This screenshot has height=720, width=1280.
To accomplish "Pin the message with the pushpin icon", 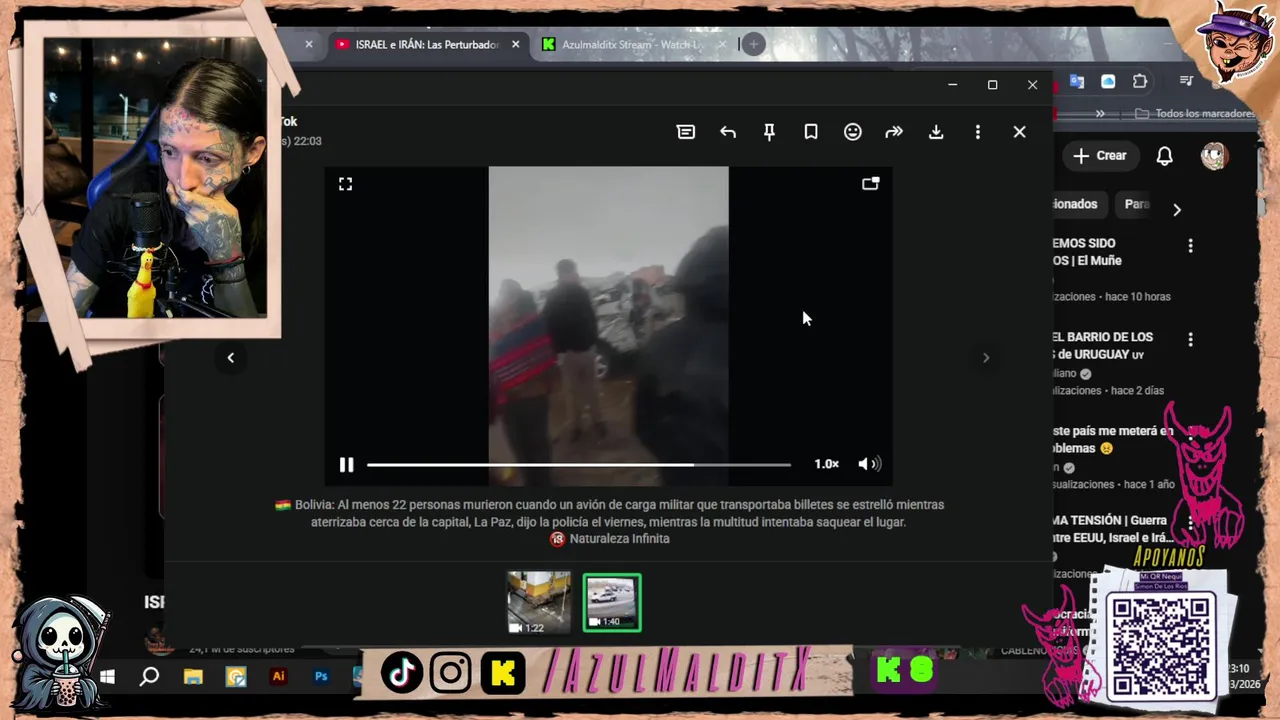I will click(769, 132).
